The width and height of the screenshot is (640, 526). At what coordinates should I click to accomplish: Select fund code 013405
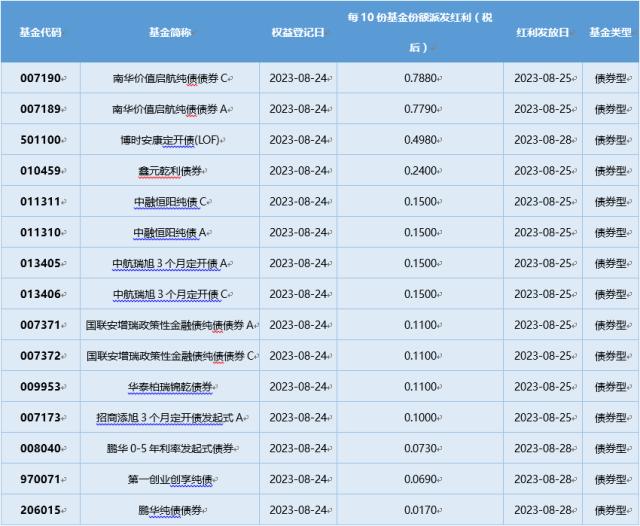coord(40,263)
